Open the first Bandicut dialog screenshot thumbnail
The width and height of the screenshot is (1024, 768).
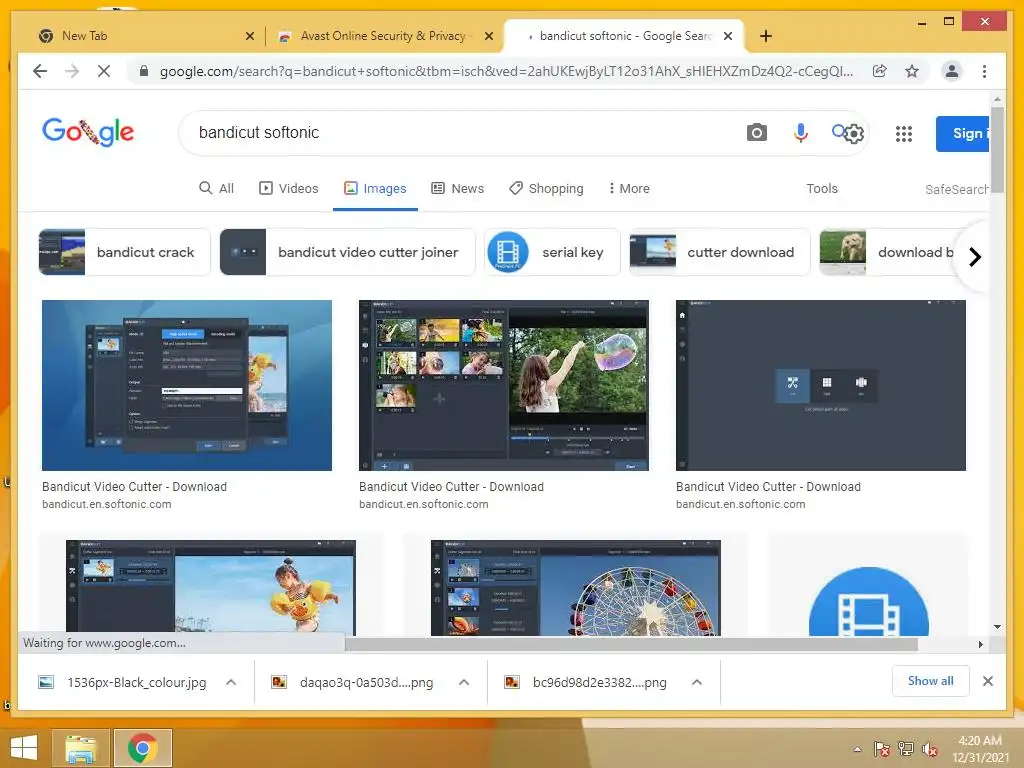point(187,385)
